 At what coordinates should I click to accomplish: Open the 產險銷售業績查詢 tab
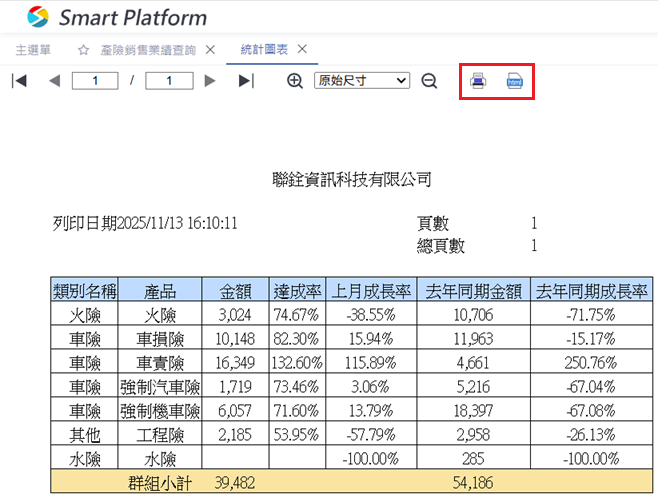(x=149, y=50)
